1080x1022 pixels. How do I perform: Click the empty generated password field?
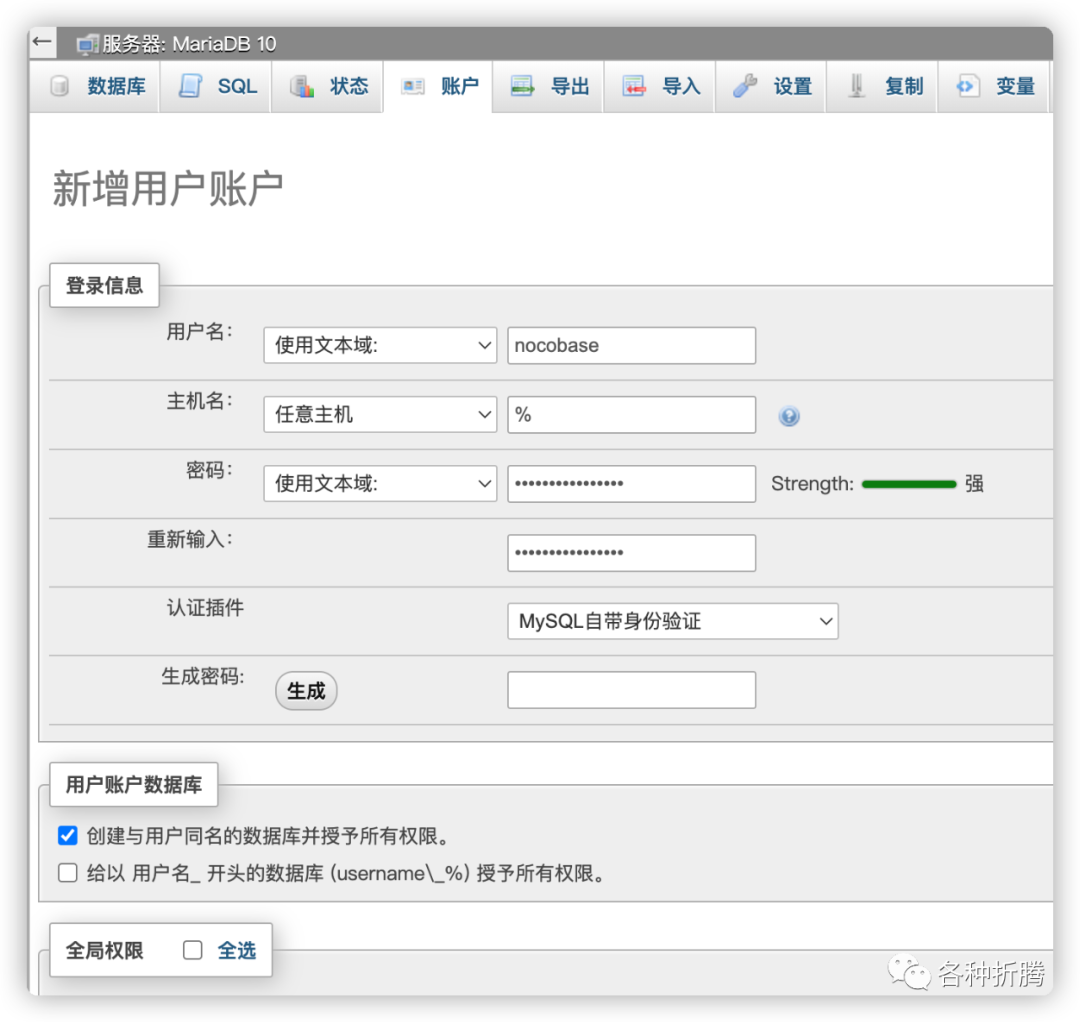tap(632, 690)
